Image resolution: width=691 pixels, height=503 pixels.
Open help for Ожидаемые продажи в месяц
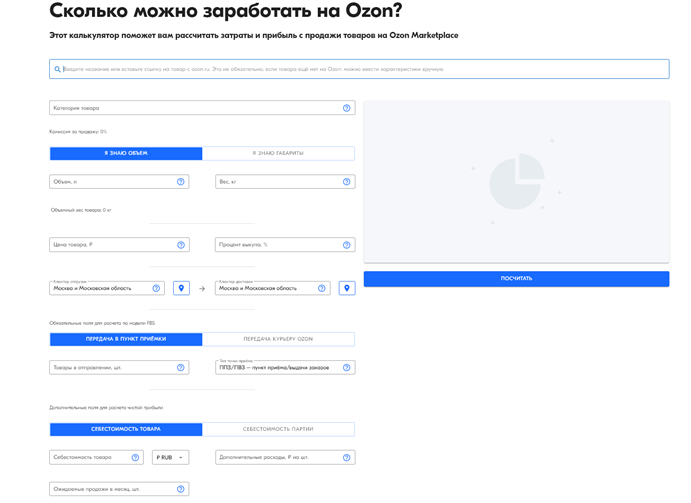coord(181,489)
